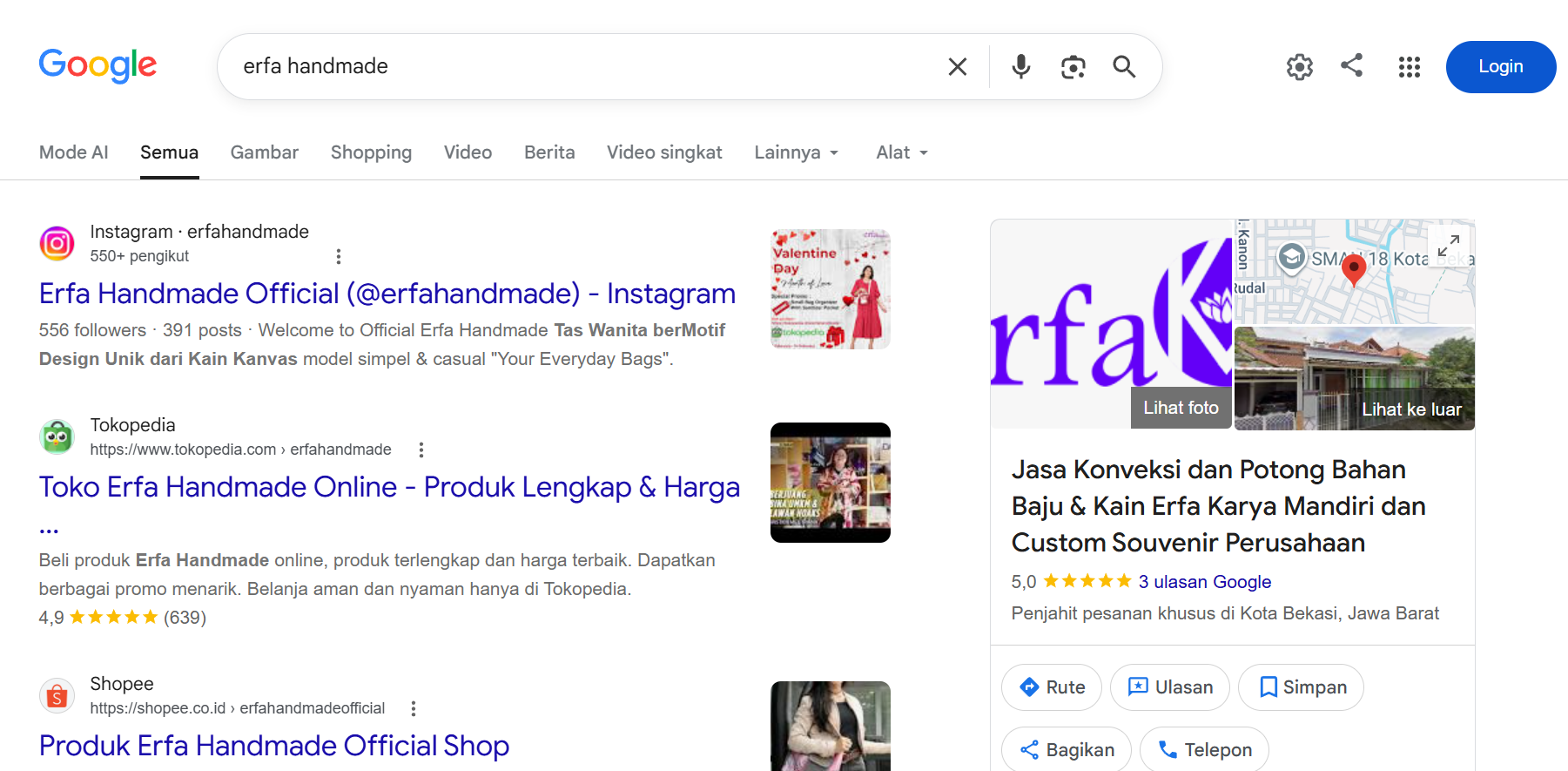Screen dimensions: 1568x771
Task: Open more options for Tokopedia result
Action: [x=421, y=450]
